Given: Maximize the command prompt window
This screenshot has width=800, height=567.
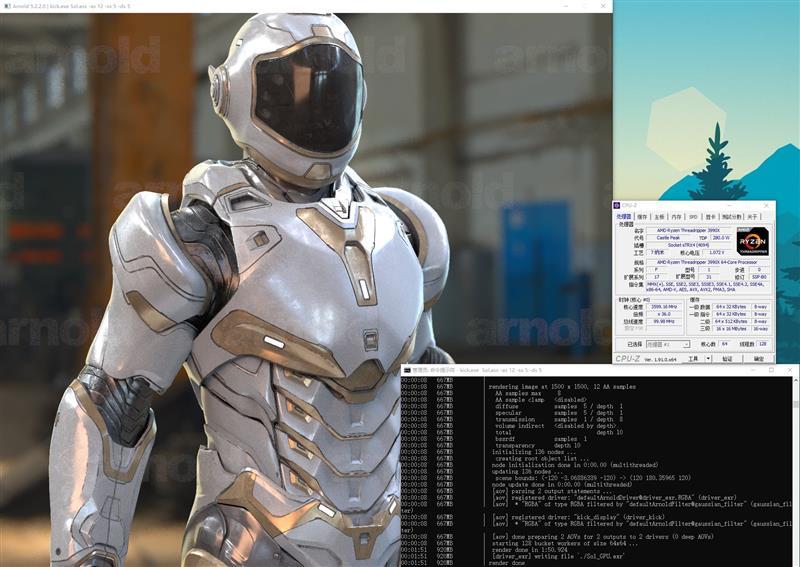Looking at the screenshot, I should pos(771,370).
